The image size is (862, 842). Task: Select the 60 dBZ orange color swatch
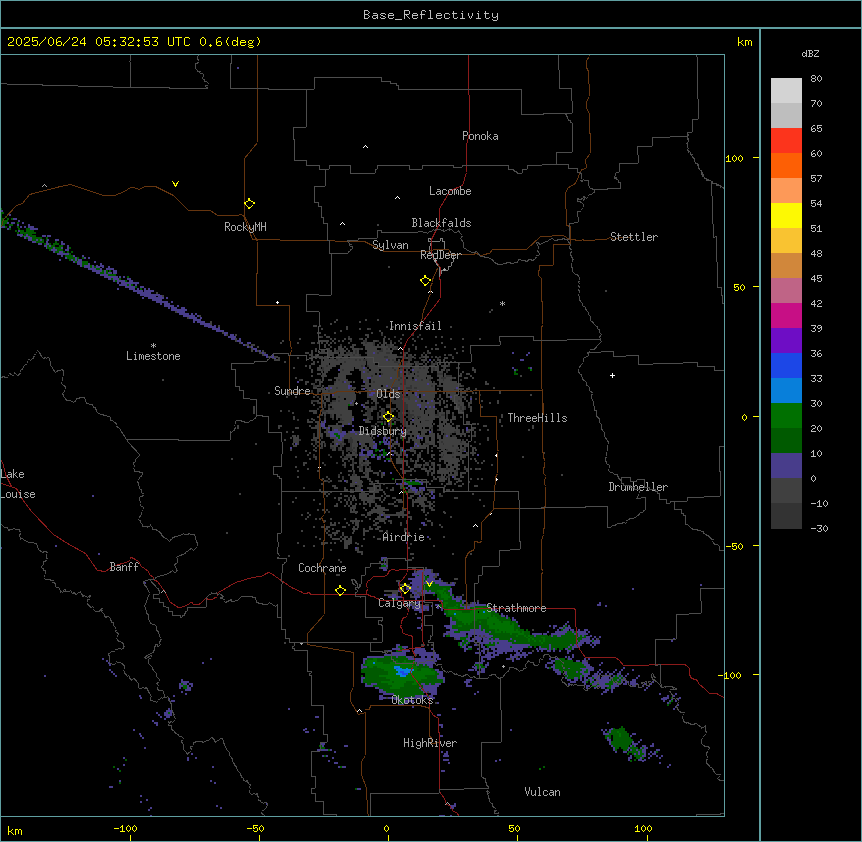click(x=786, y=165)
